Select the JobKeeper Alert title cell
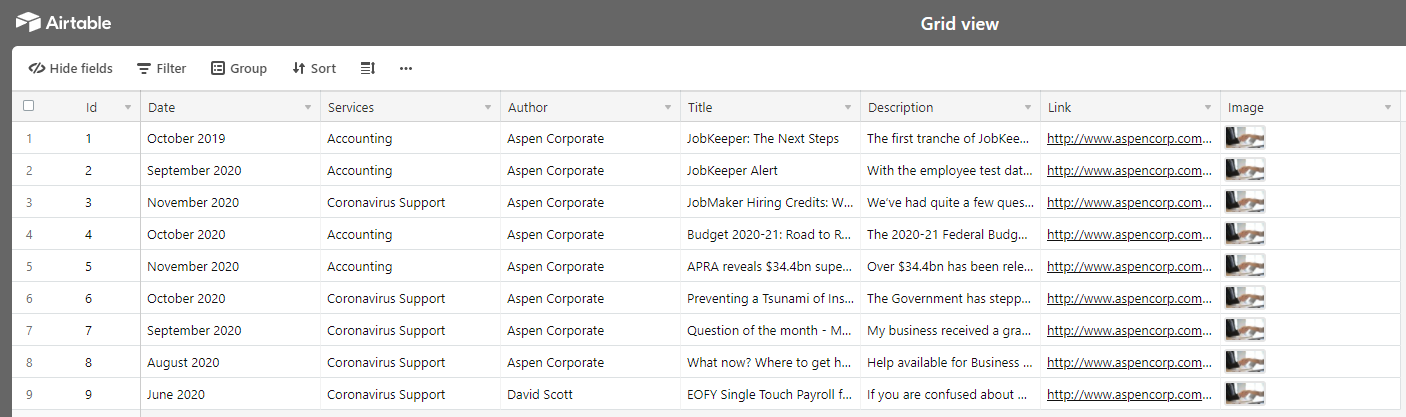The image size is (1406, 417). point(732,171)
